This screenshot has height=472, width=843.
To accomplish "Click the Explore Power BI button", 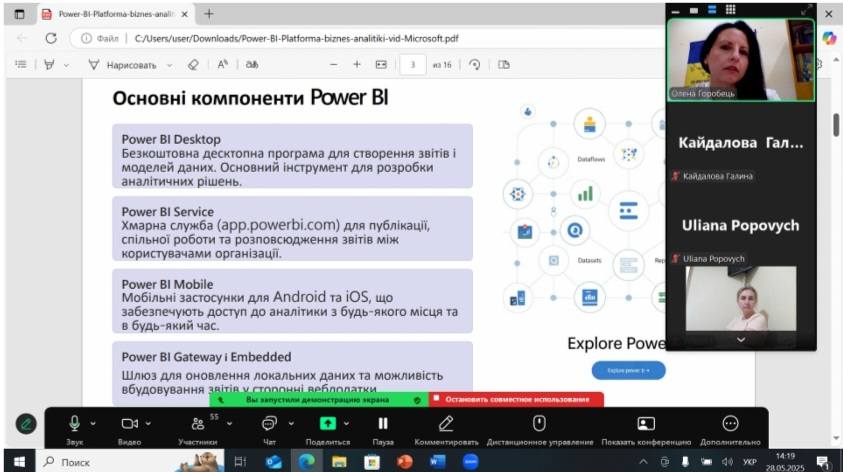I will tap(627, 370).
